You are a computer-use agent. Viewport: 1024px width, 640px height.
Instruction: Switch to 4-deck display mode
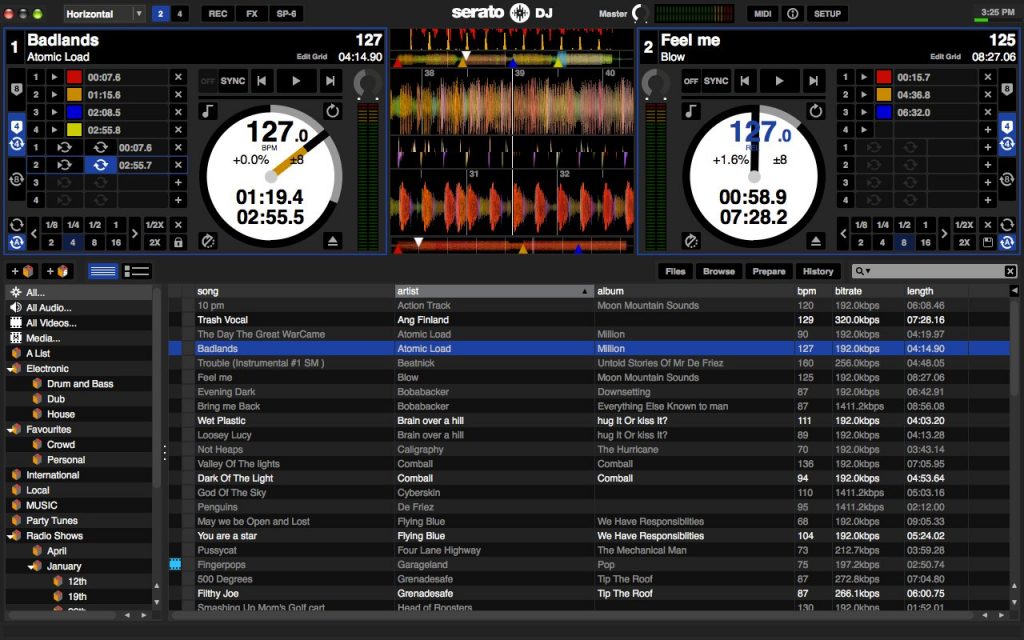pos(180,14)
